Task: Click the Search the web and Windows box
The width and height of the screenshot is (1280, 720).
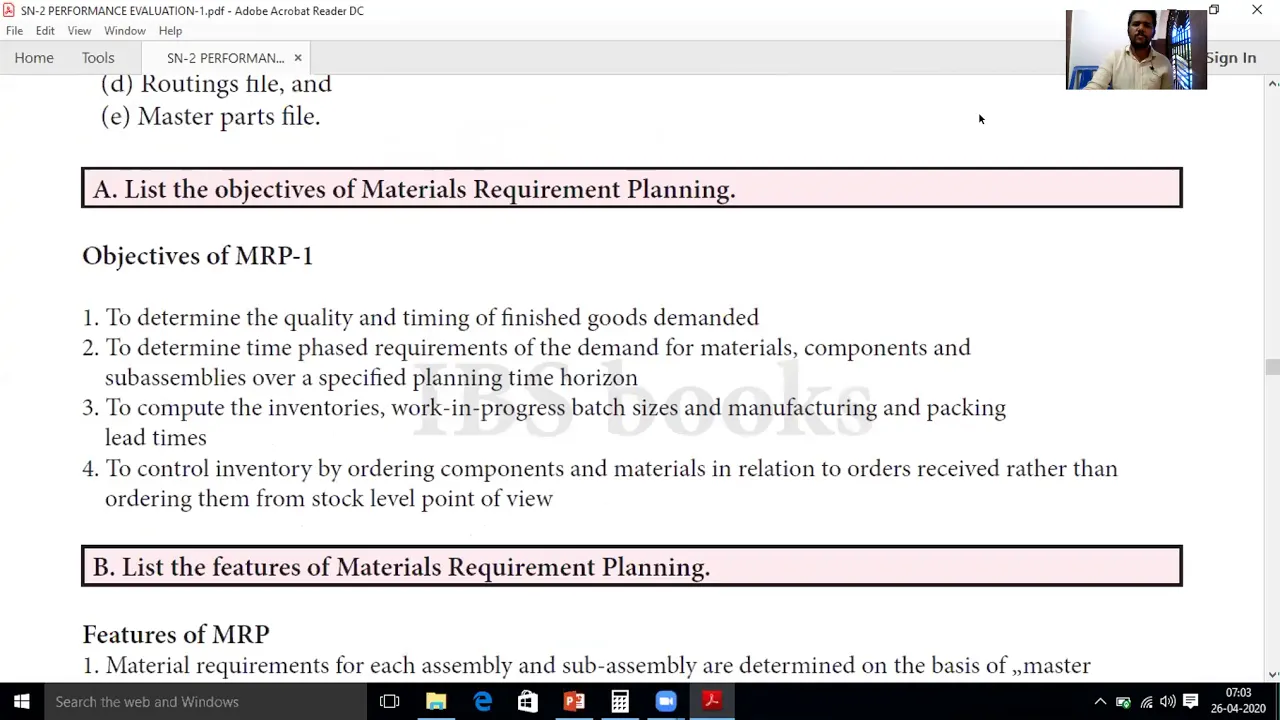Action: click(205, 701)
